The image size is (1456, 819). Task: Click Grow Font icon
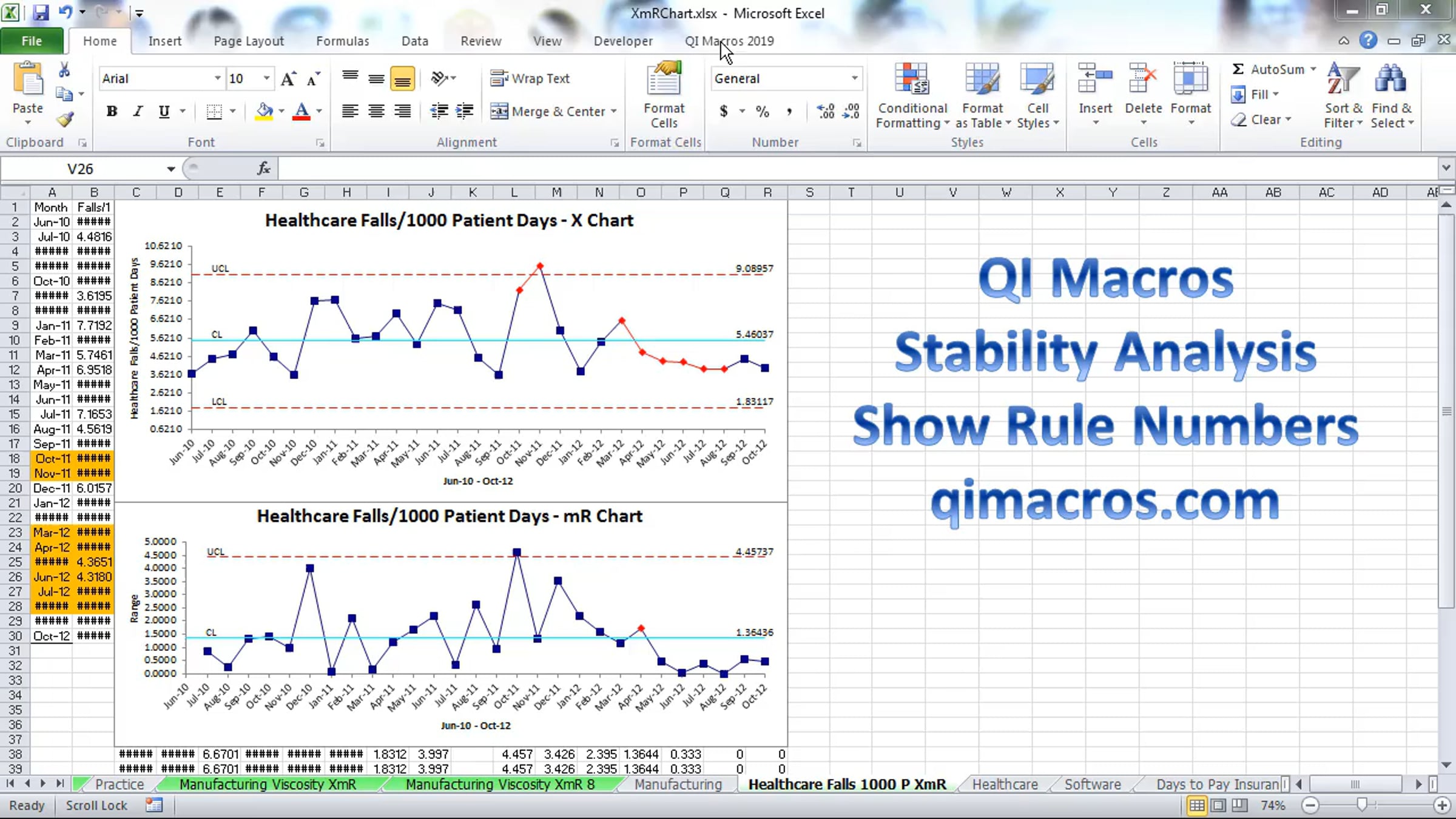288,79
